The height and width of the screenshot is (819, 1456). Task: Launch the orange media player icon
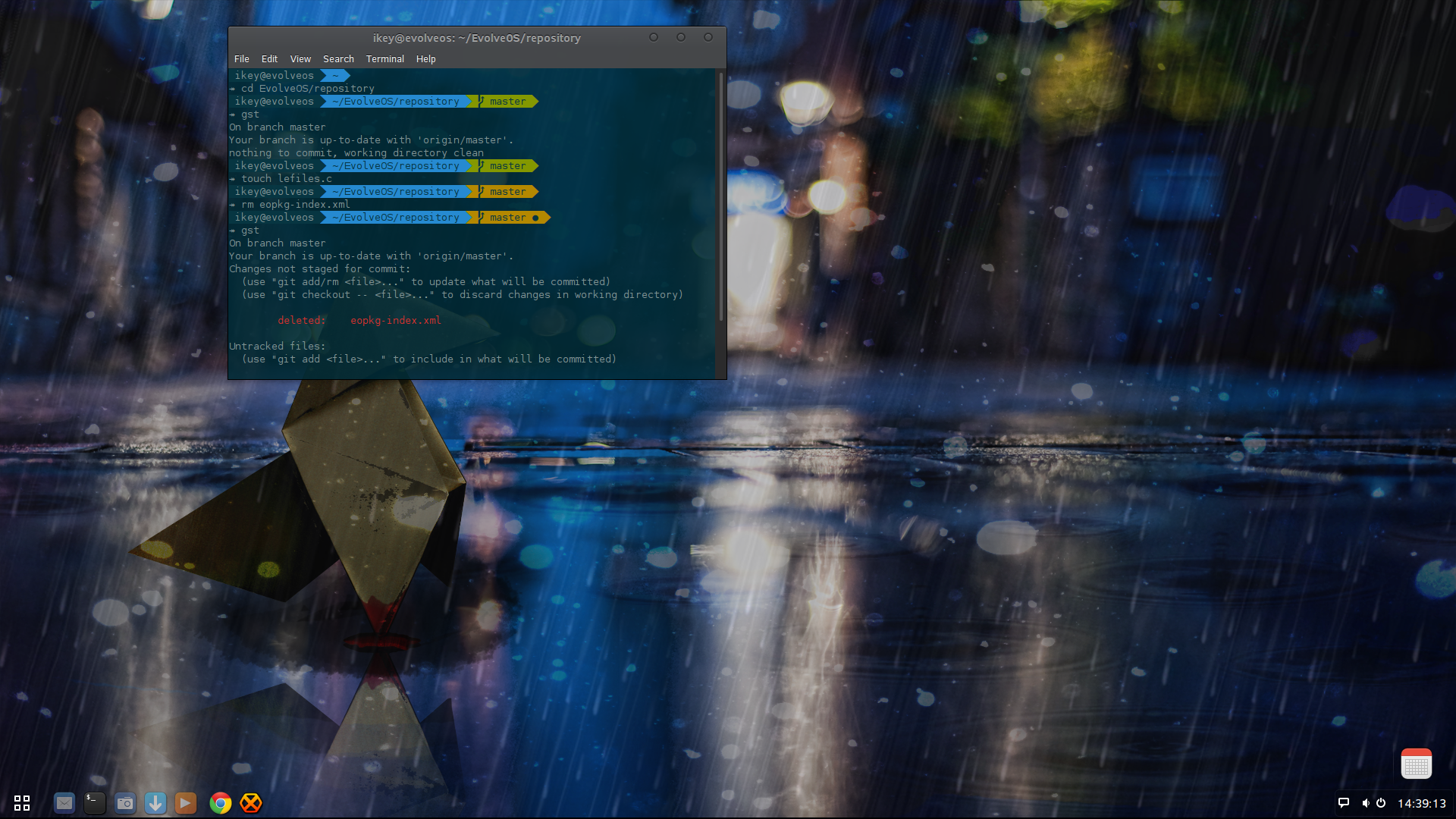tap(186, 802)
